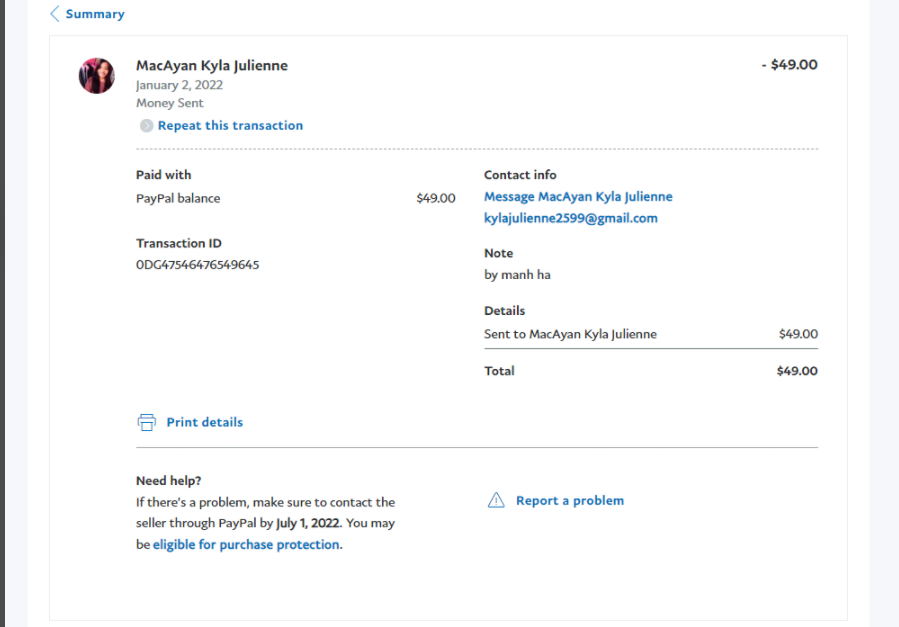The image size is (899, 627).
Task: Open eligible for purchase protection link
Action: point(246,545)
